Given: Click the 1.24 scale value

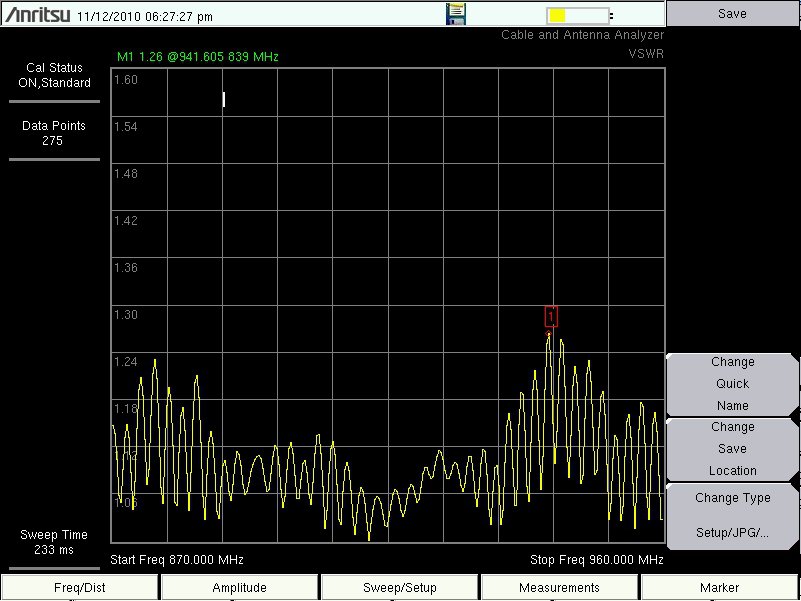Looking at the screenshot, I should tap(126, 362).
